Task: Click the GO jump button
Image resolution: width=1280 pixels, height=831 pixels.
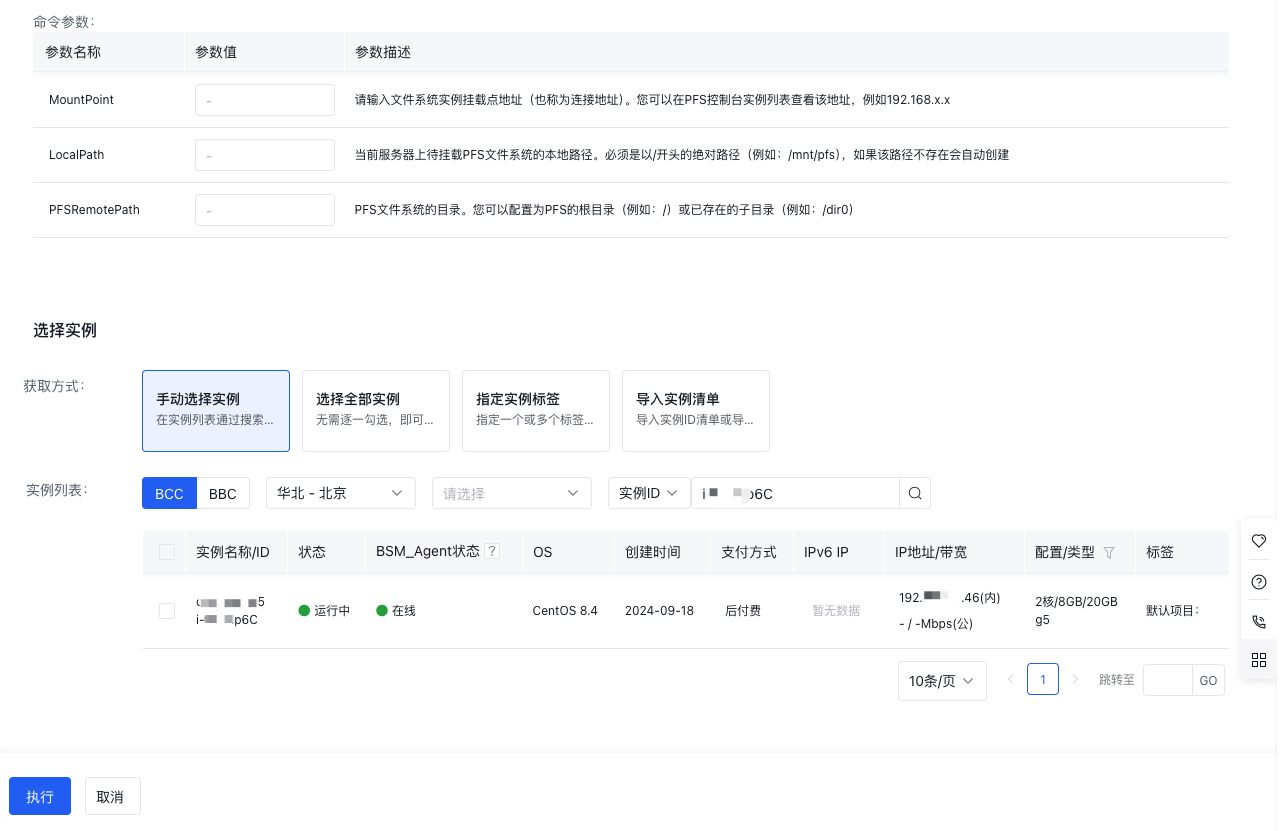Action: (x=1208, y=680)
